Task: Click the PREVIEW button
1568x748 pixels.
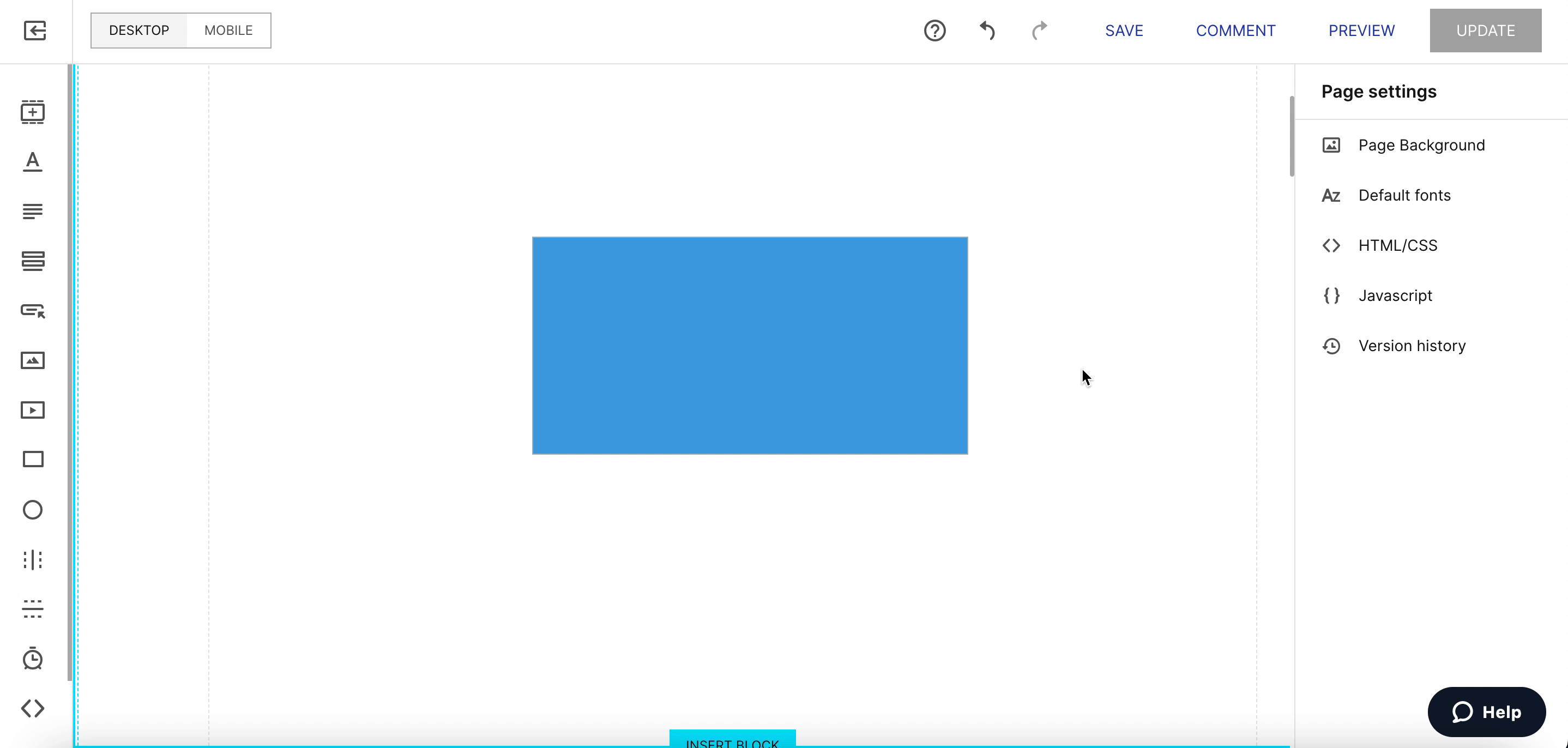Action: click(x=1361, y=31)
